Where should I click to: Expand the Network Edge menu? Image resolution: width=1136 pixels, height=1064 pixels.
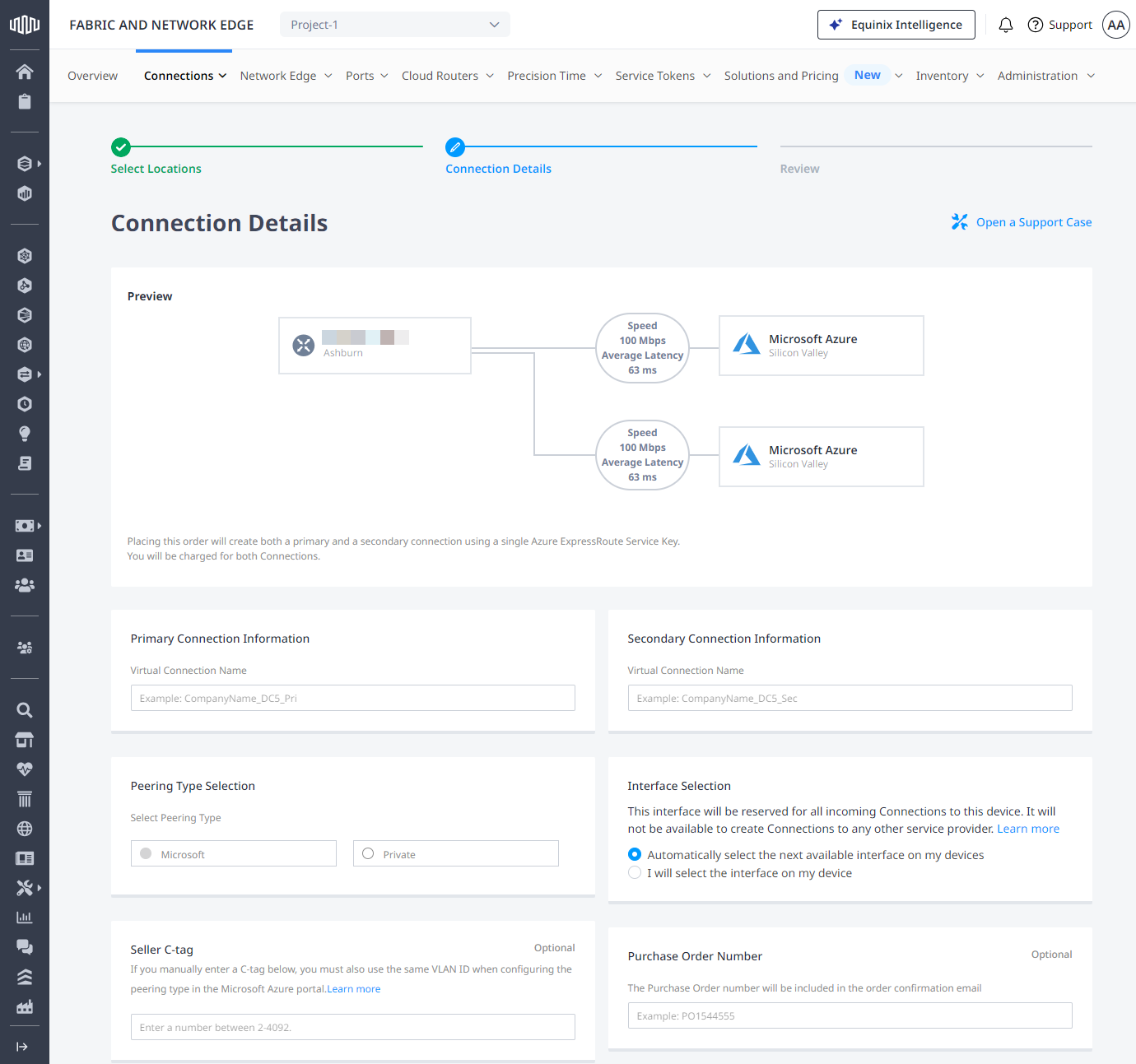pos(286,76)
